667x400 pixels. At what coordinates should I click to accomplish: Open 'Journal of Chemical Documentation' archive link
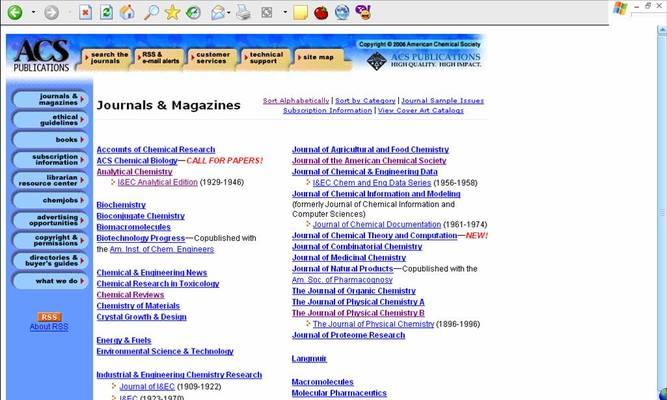(377, 225)
